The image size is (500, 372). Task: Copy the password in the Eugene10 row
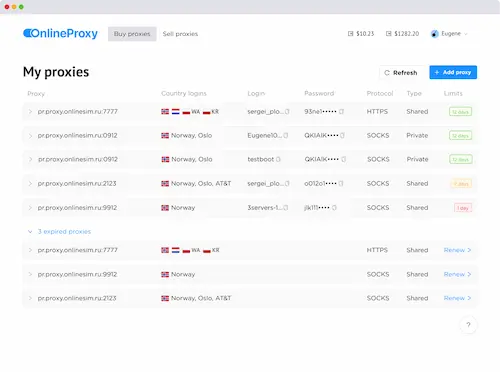tap(342, 135)
